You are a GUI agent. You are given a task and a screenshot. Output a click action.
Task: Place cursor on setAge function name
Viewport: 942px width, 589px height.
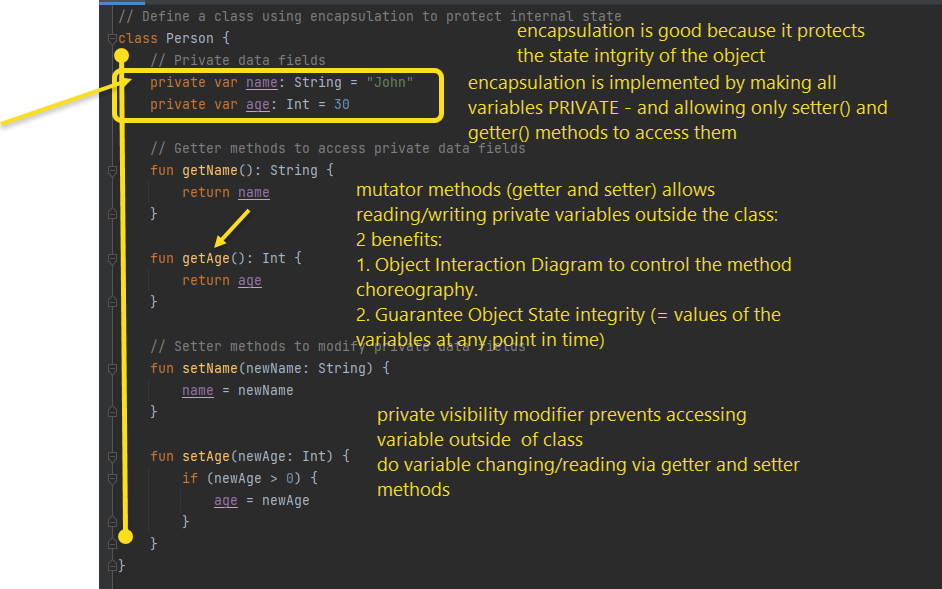pos(205,456)
